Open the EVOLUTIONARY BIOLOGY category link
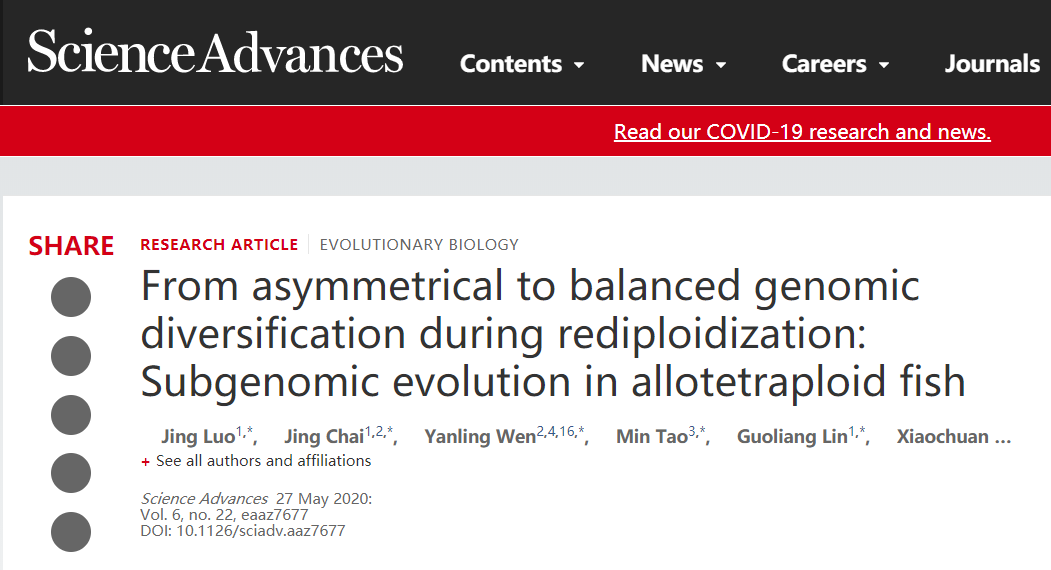 [419, 245]
